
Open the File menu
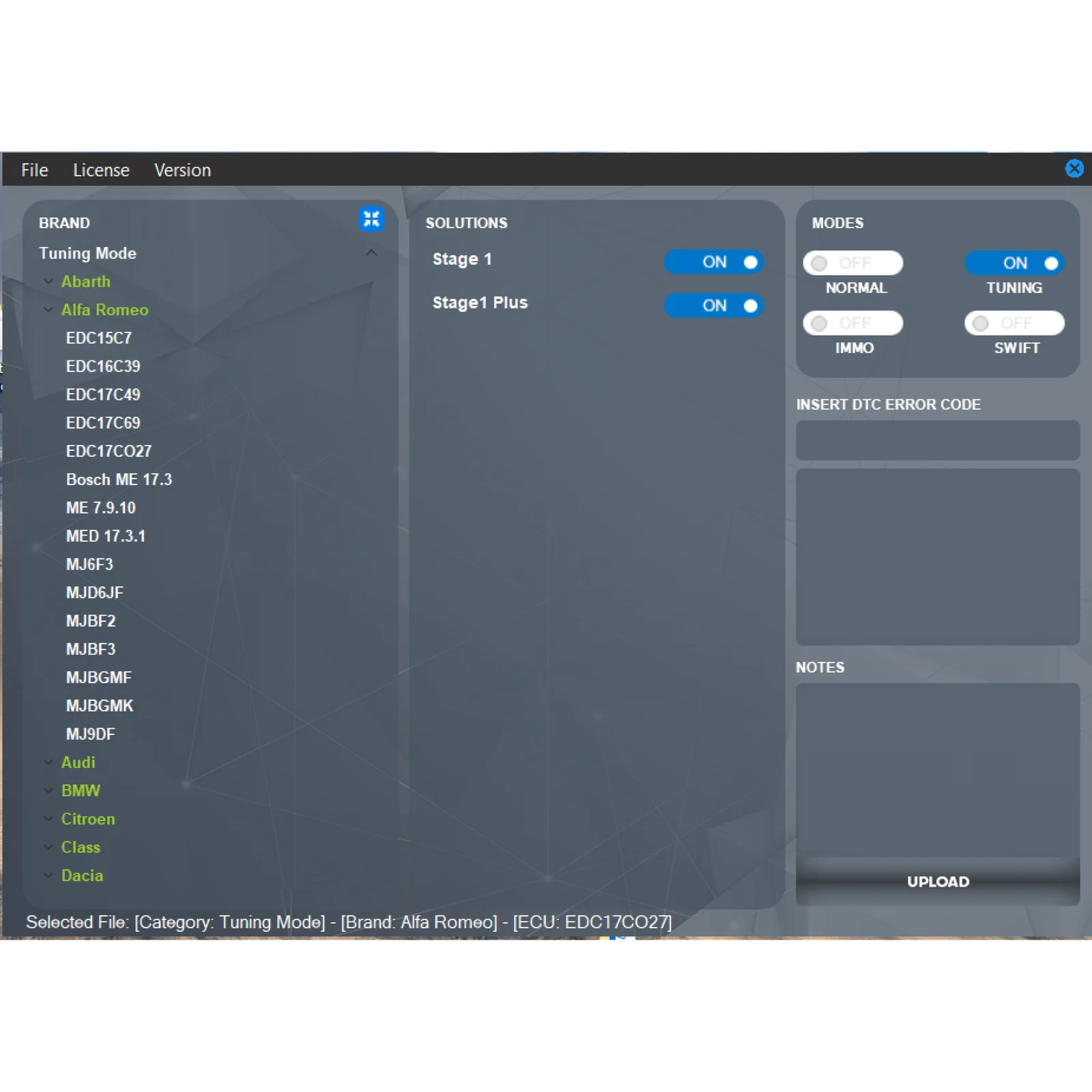tap(34, 170)
